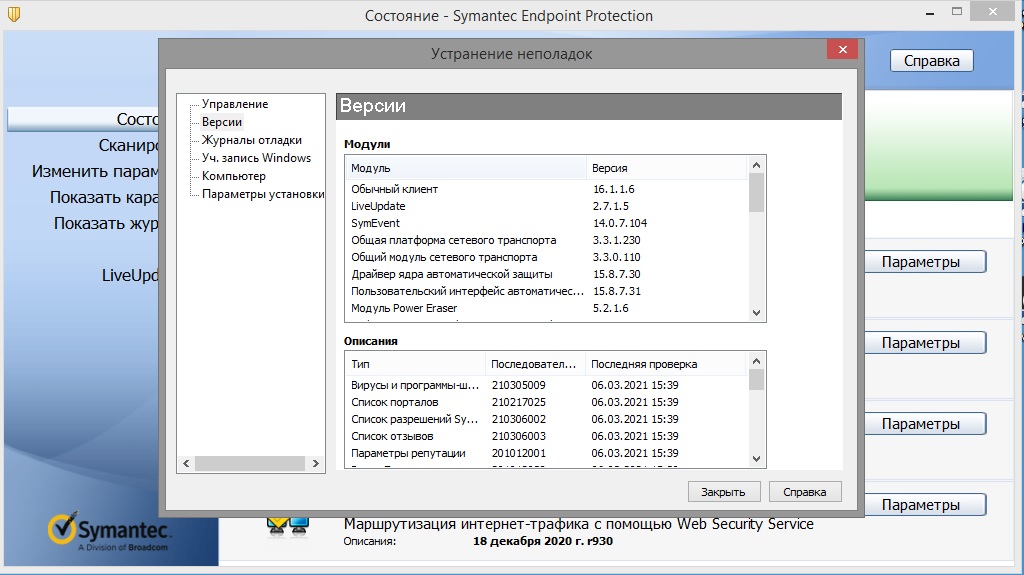This screenshot has width=1024, height=575.
Task: Click the Symantec shield icon in the title bar
Action: click(14, 14)
